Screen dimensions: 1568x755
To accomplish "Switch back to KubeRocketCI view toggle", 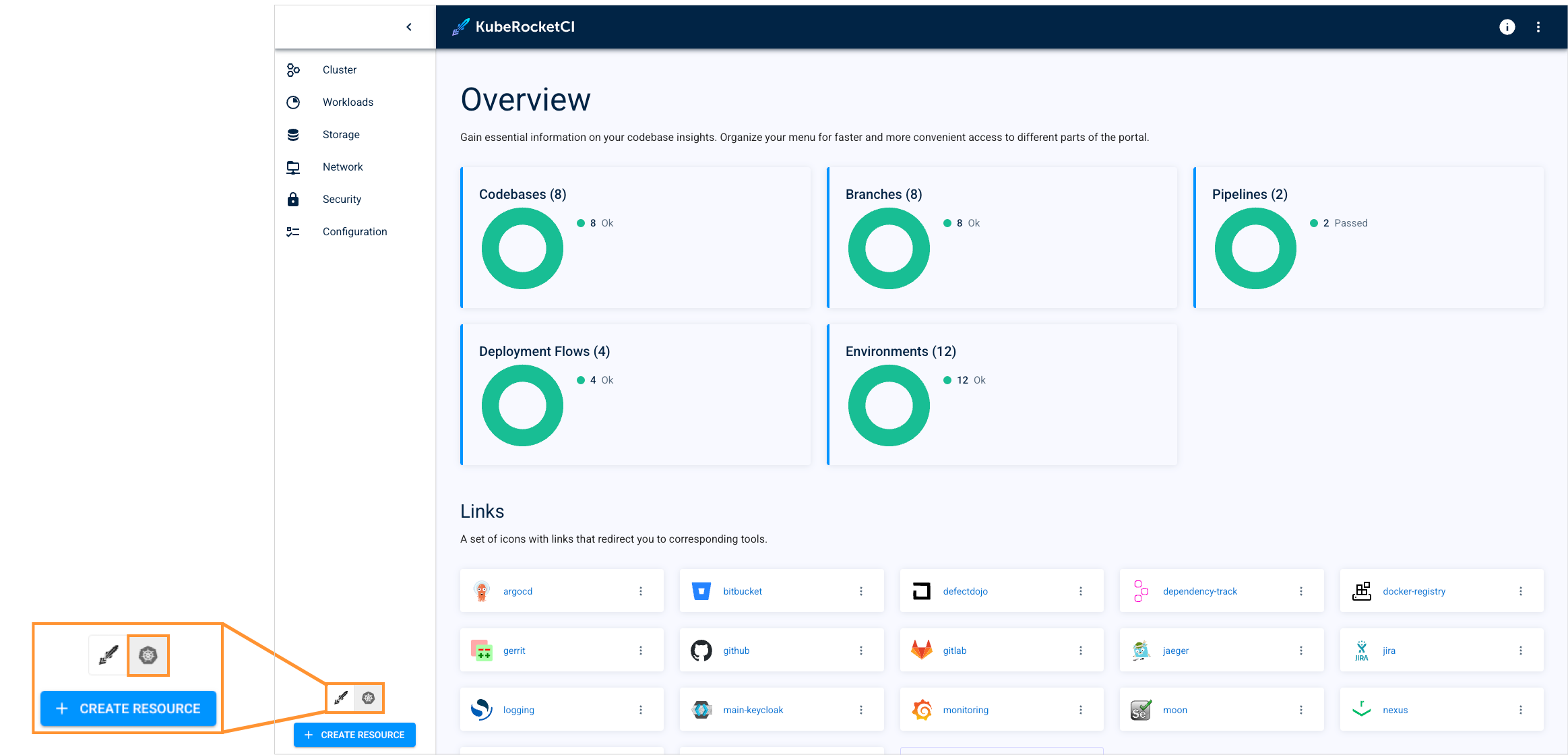I will [342, 698].
